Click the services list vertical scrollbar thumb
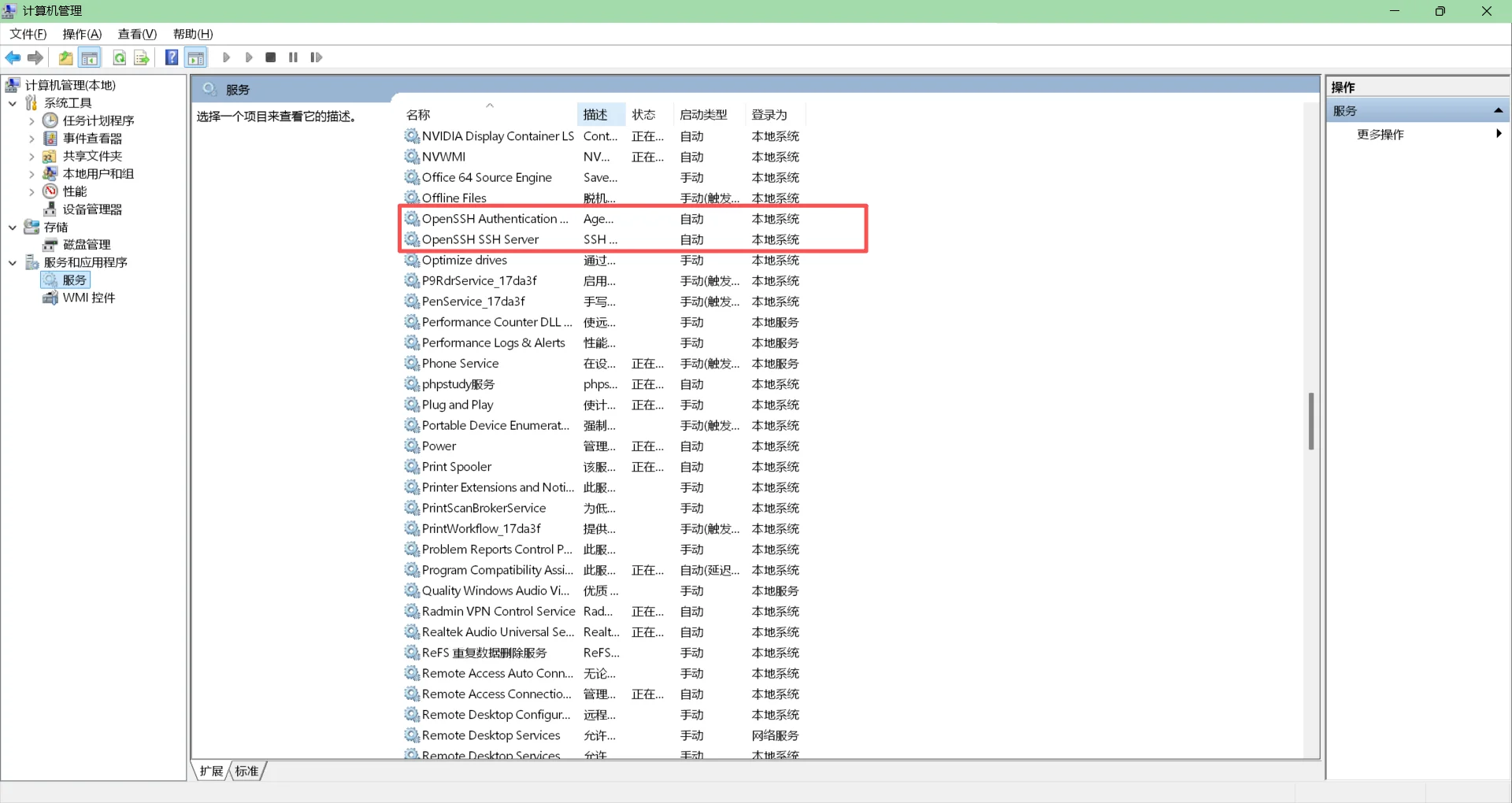 [1311, 421]
